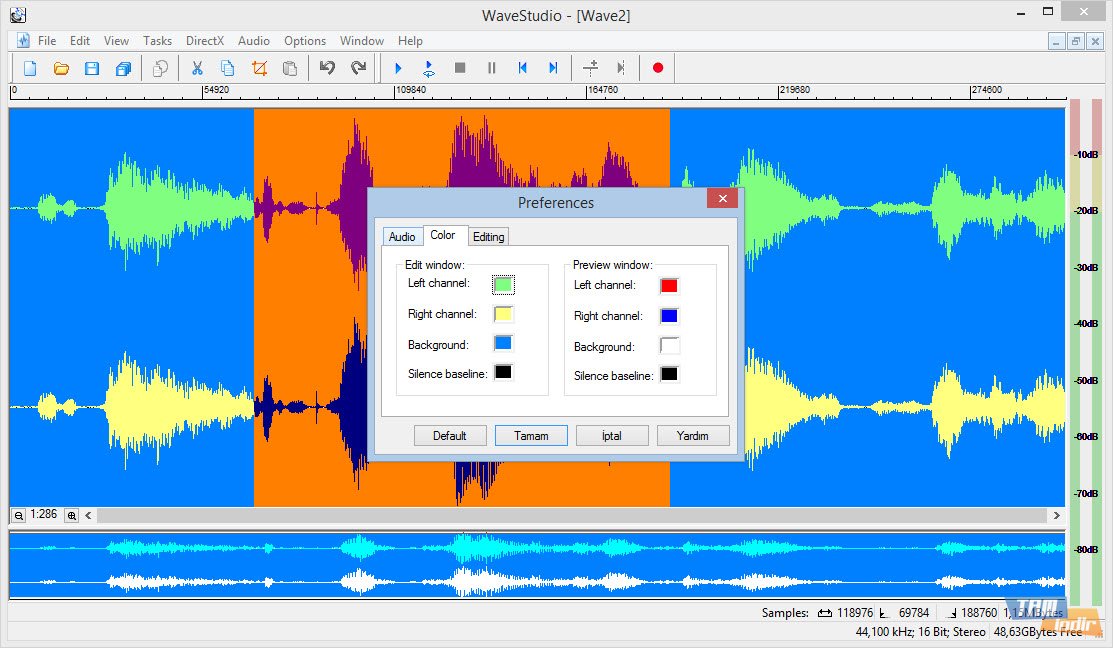Change Edit window Right channel yellow swatch

(503, 314)
